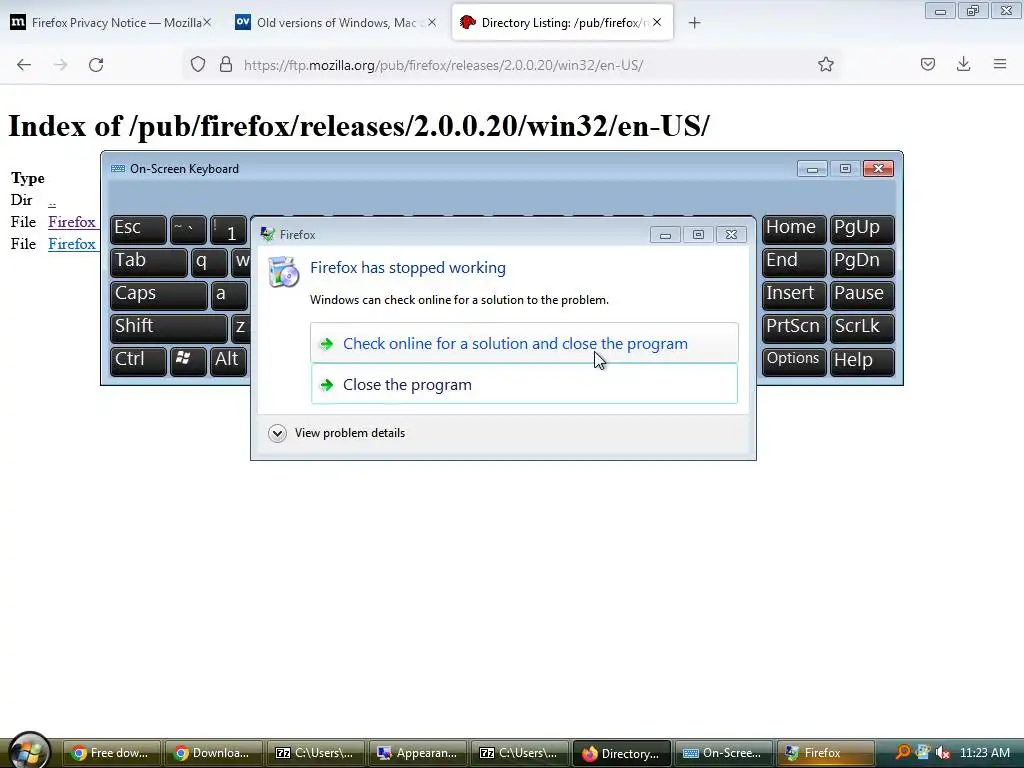1024x768 pixels.
Task: Toggle the Ctrl key on On-Screen Keyboard
Action: pos(138,361)
